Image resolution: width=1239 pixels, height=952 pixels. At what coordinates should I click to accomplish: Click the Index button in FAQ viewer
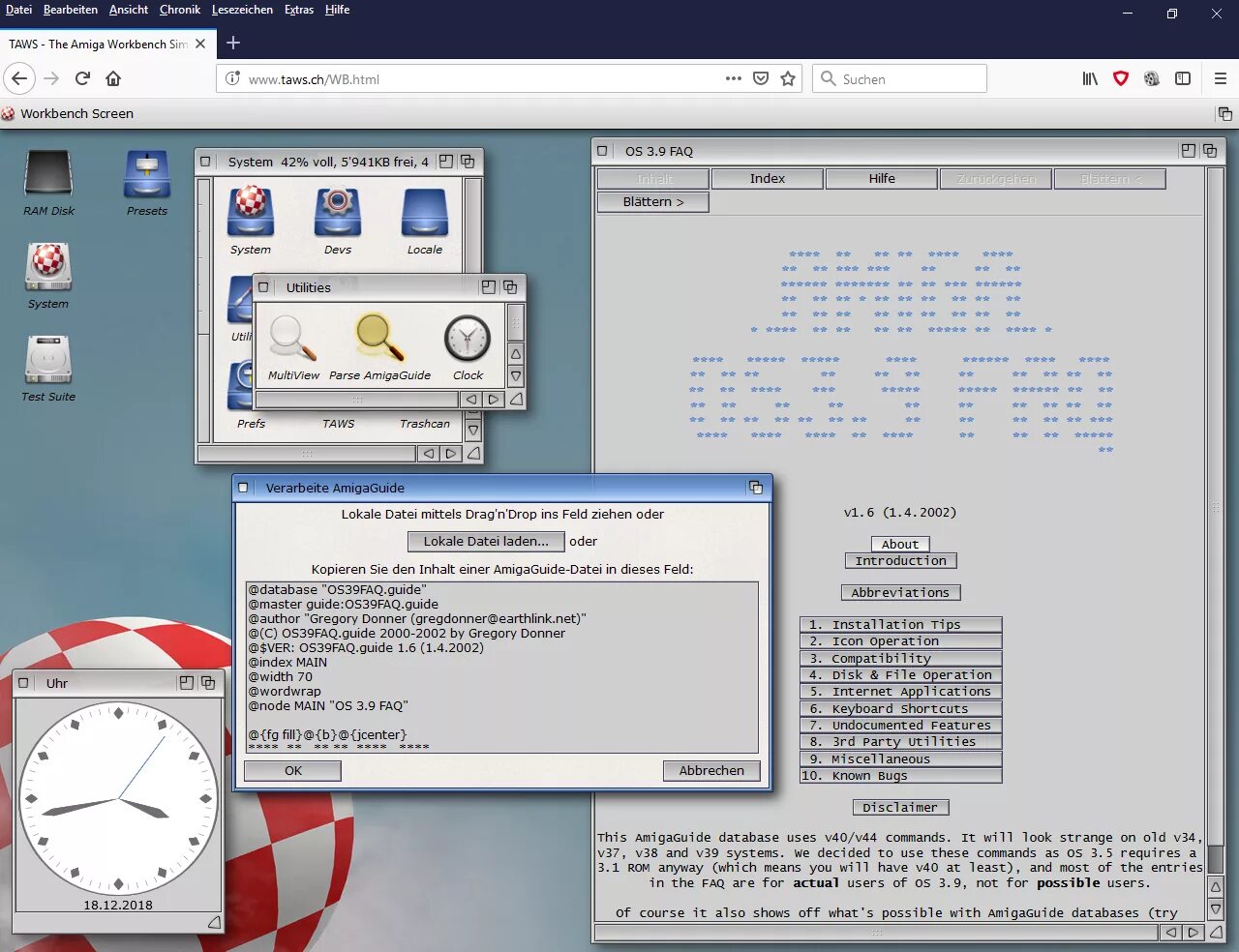coord(768,179)
